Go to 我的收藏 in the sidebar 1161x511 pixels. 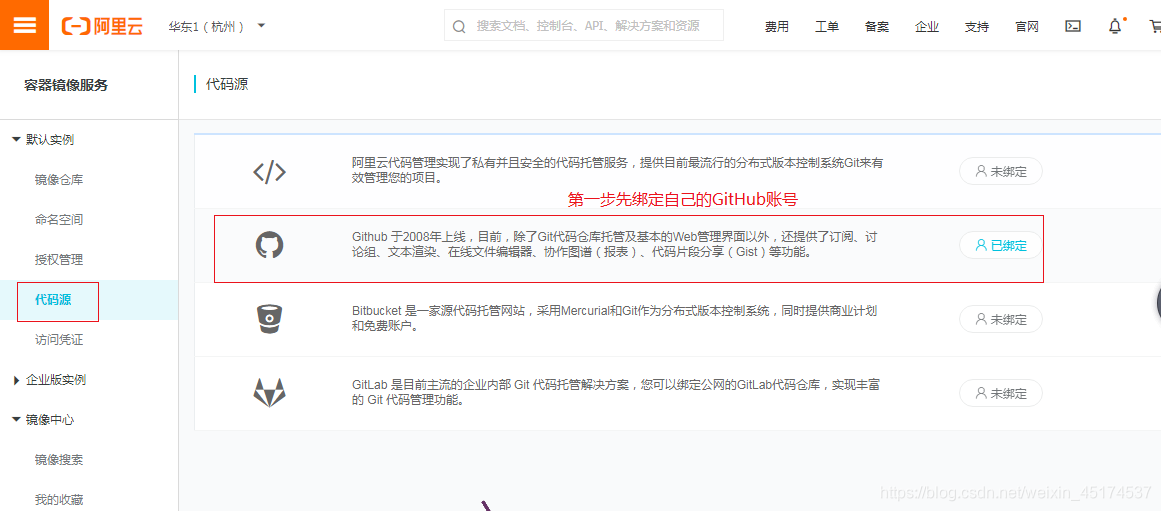point(58,499)
